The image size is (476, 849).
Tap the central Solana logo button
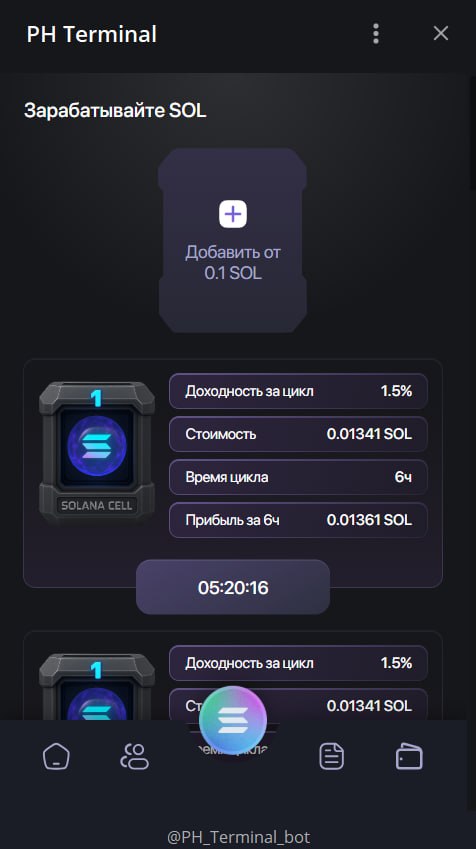[233, 720]
